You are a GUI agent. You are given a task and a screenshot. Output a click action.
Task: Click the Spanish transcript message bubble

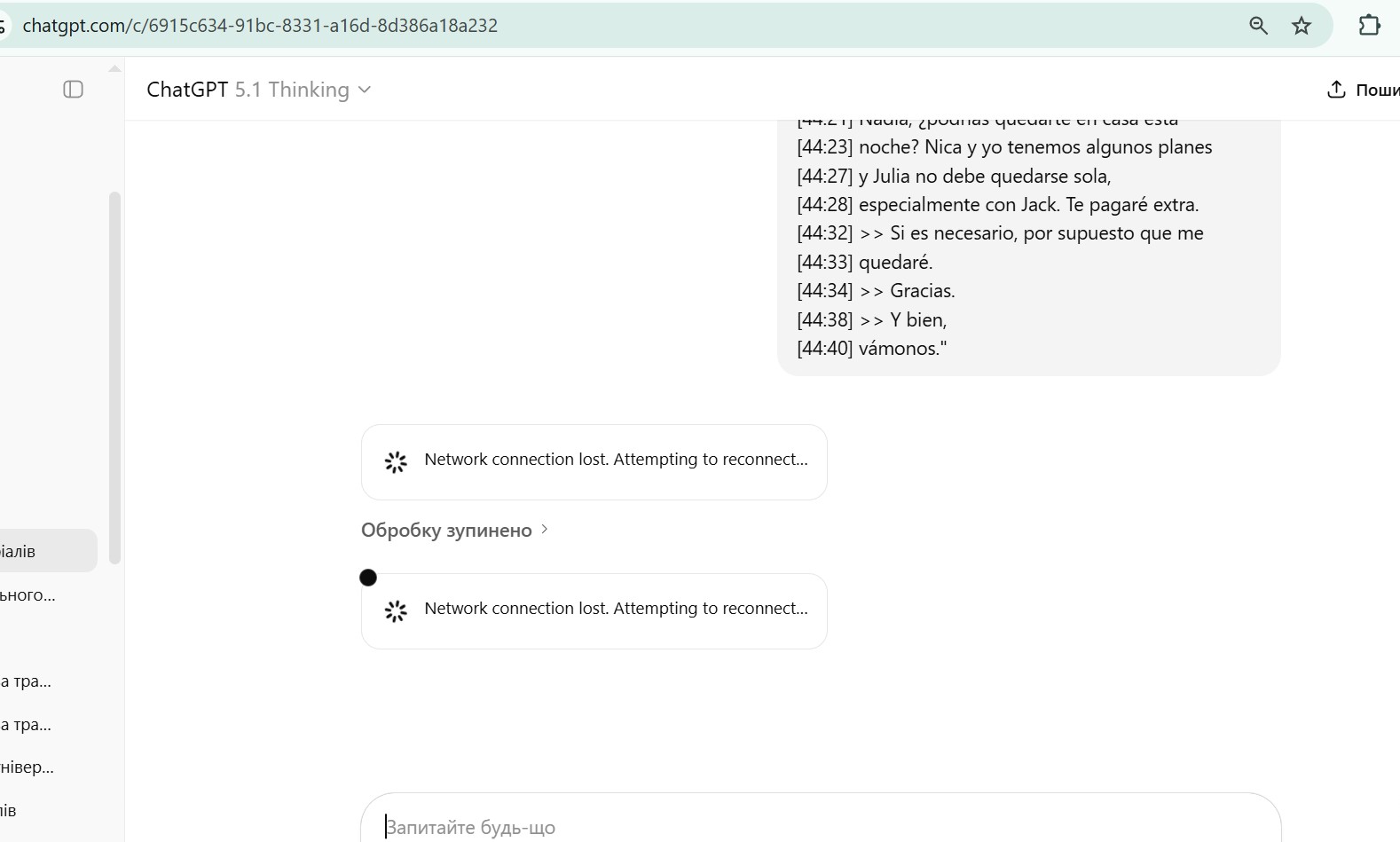[1028, 248]
